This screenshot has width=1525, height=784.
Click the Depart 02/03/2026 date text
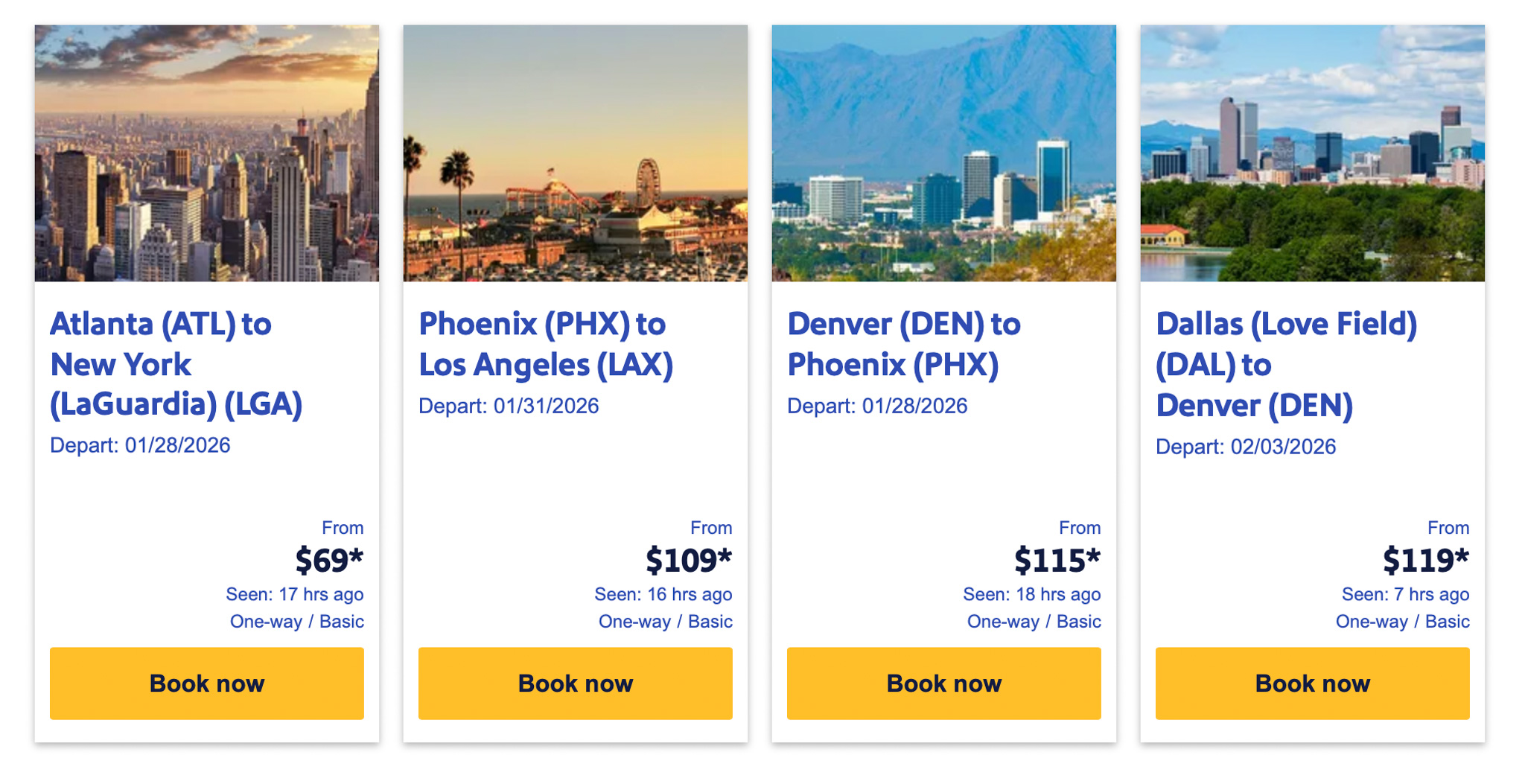(x=1246, y=447)
